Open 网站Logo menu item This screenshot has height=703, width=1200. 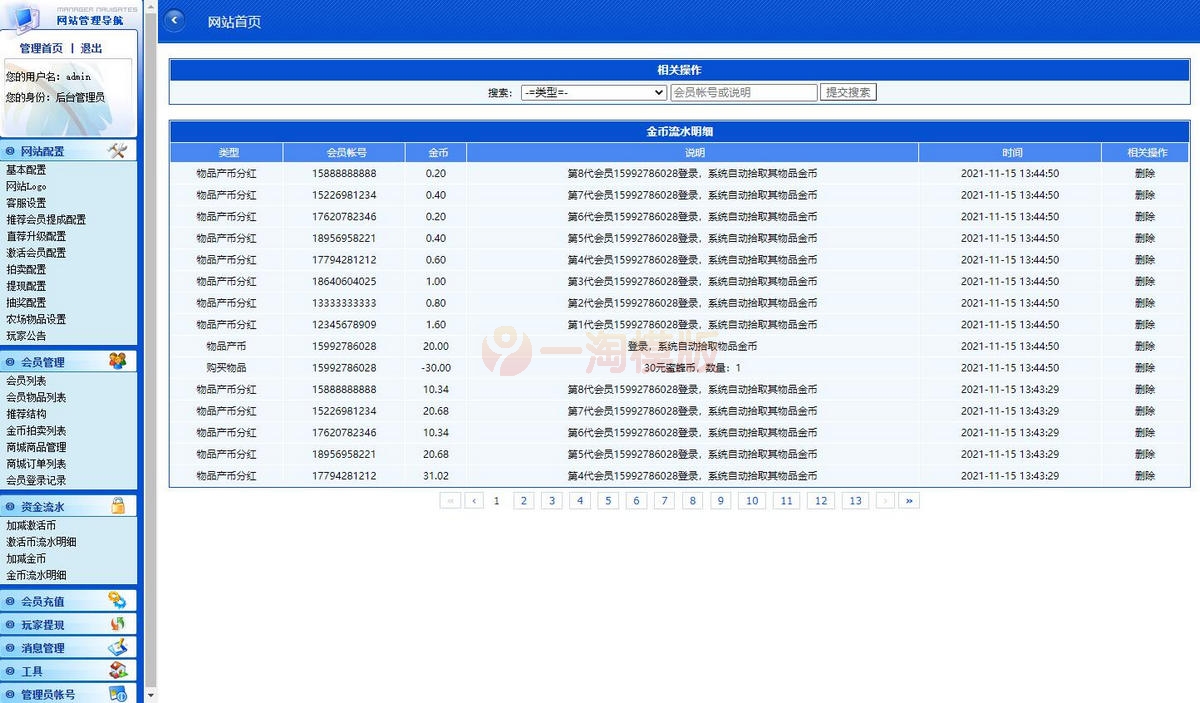[26, 186]
